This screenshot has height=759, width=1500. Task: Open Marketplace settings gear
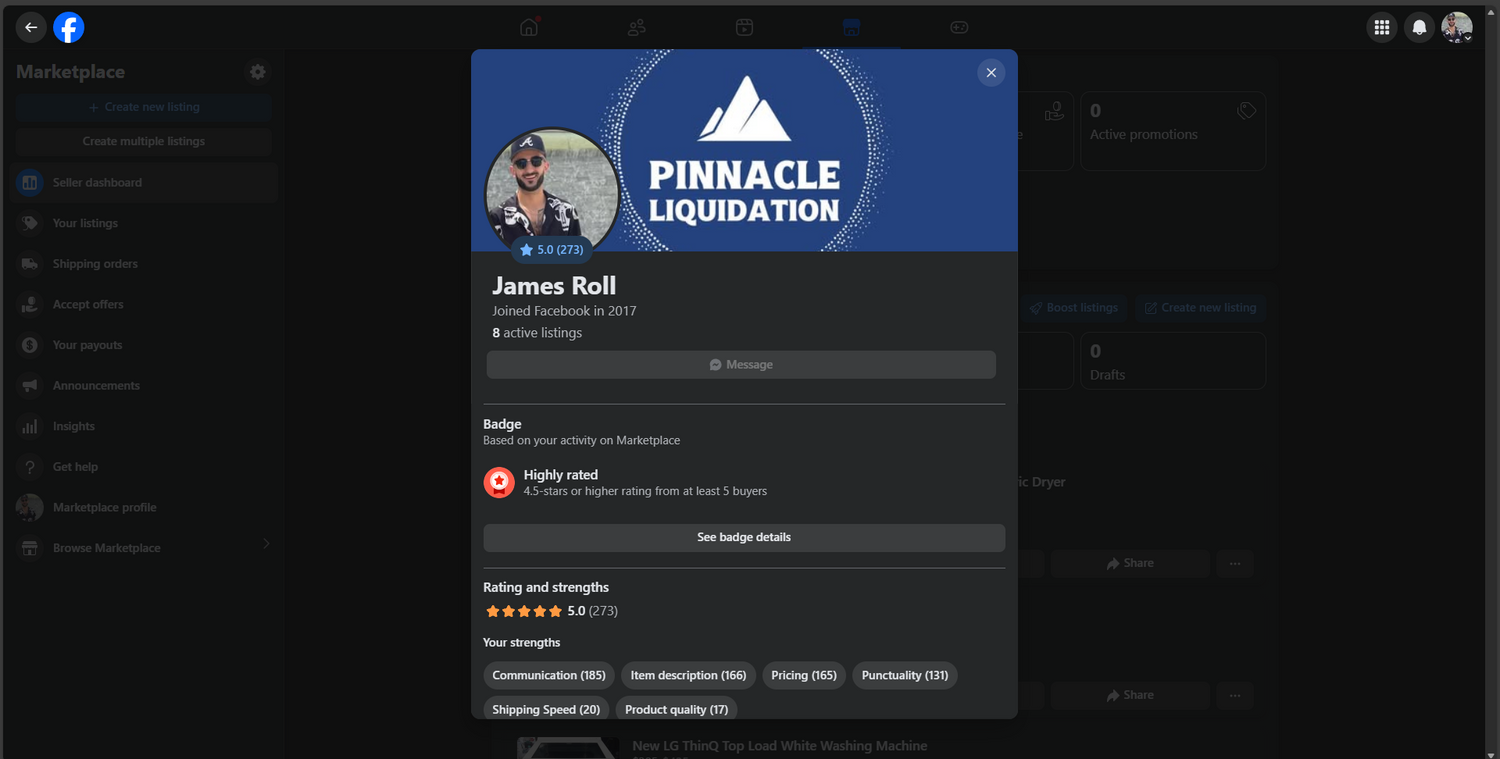pos(258,72)
